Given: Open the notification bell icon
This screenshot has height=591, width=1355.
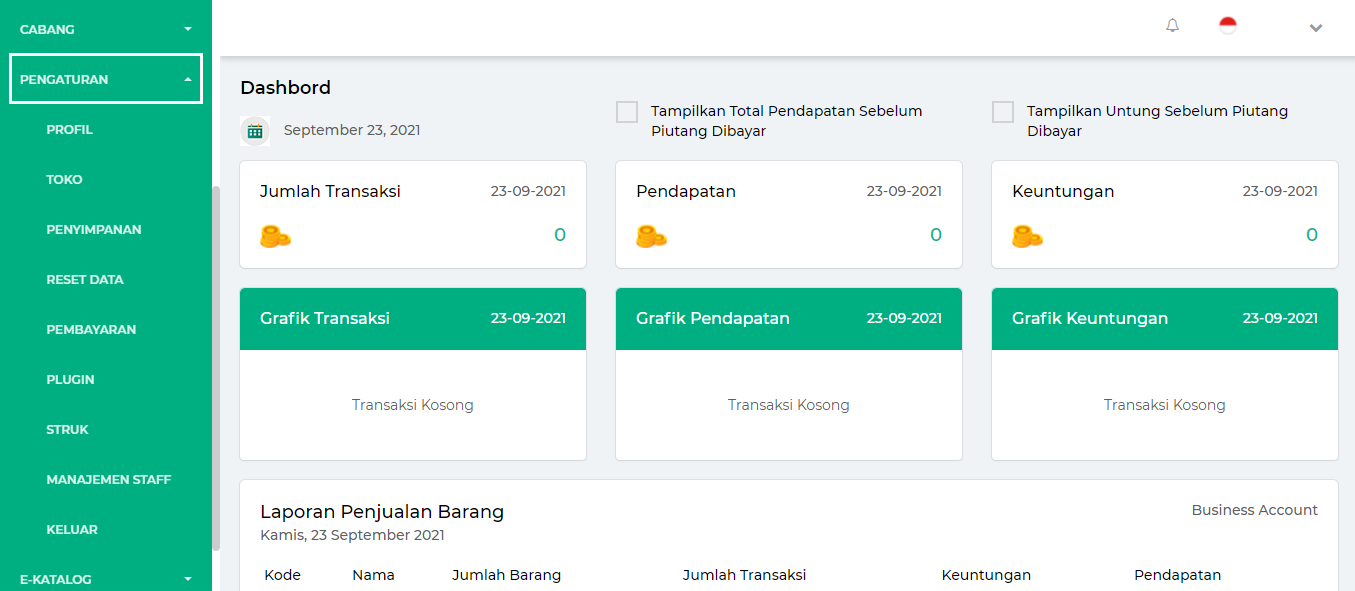Looking at the screenshot, I should point(1173,26).
